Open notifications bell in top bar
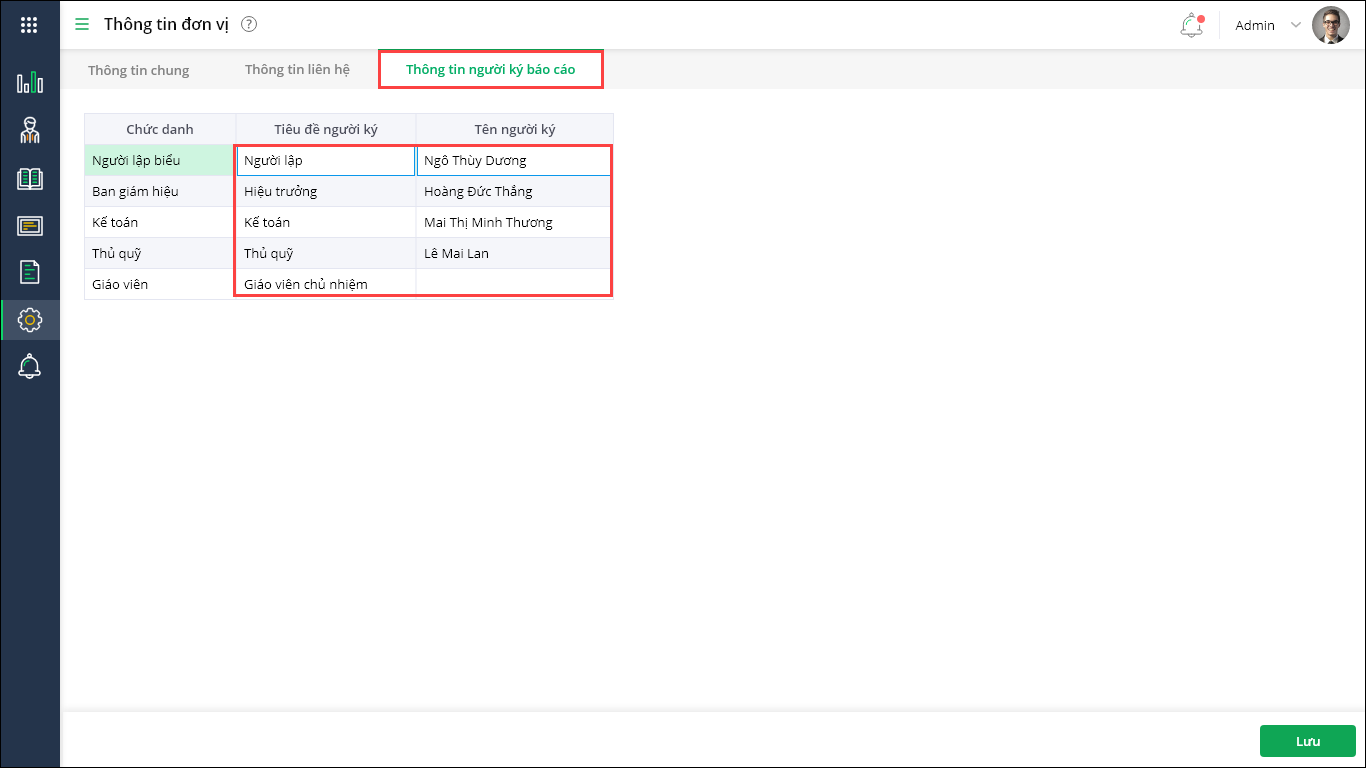Viewport: 1366px width, 768px height. [x=1191, y=25]
